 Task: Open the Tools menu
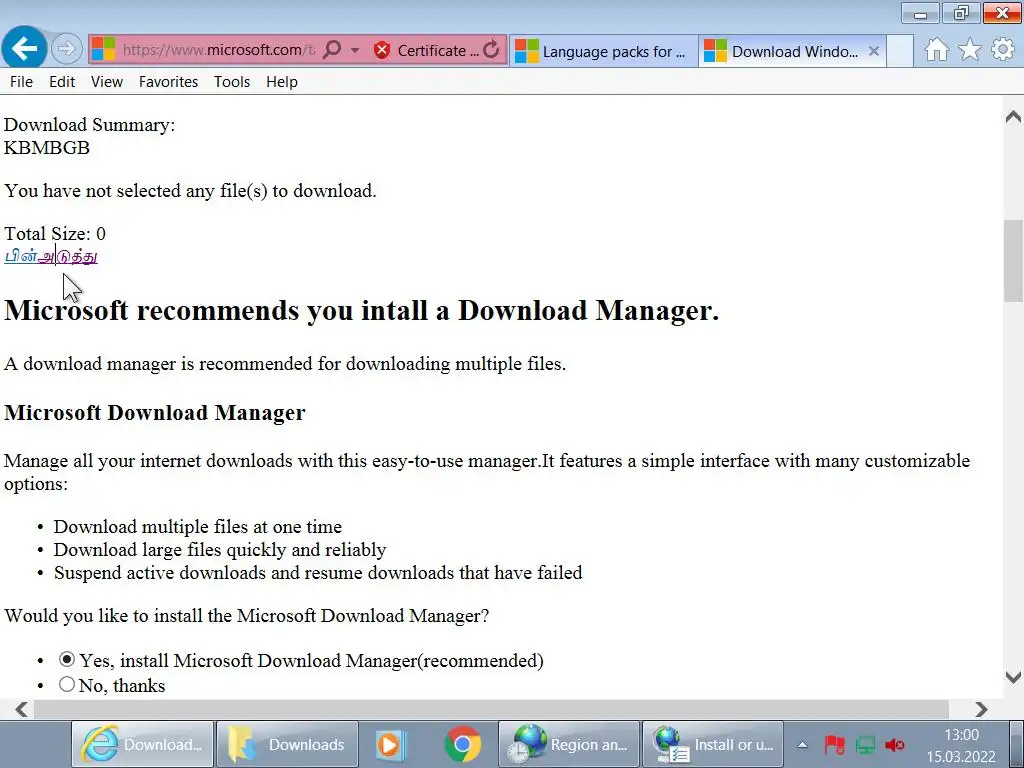click(232, 82)
